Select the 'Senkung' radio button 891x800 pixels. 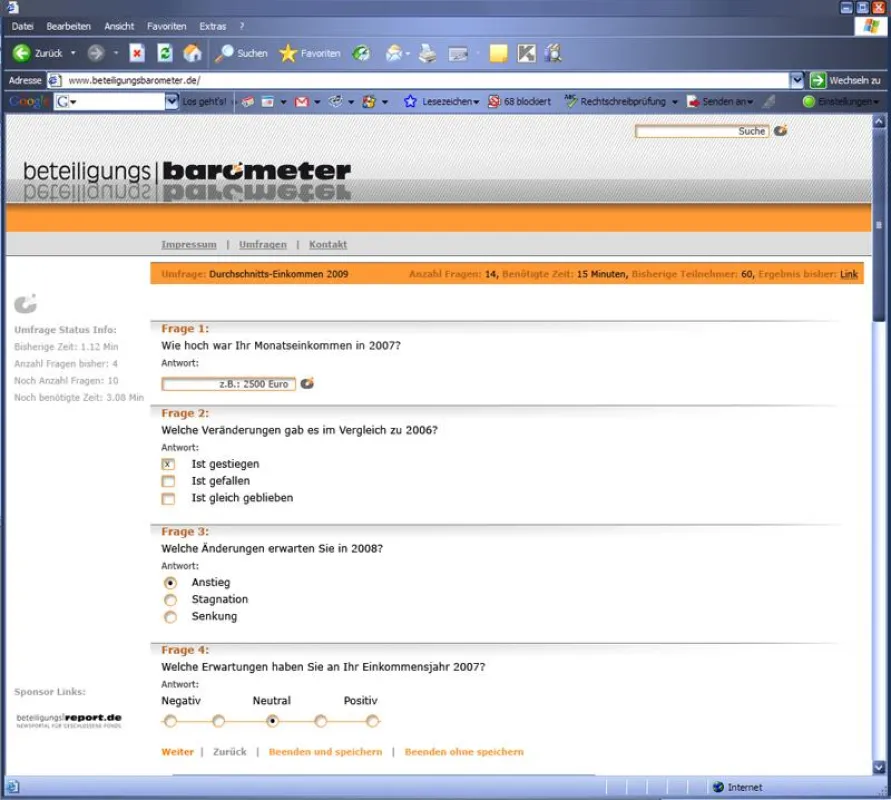coord(170,617)
